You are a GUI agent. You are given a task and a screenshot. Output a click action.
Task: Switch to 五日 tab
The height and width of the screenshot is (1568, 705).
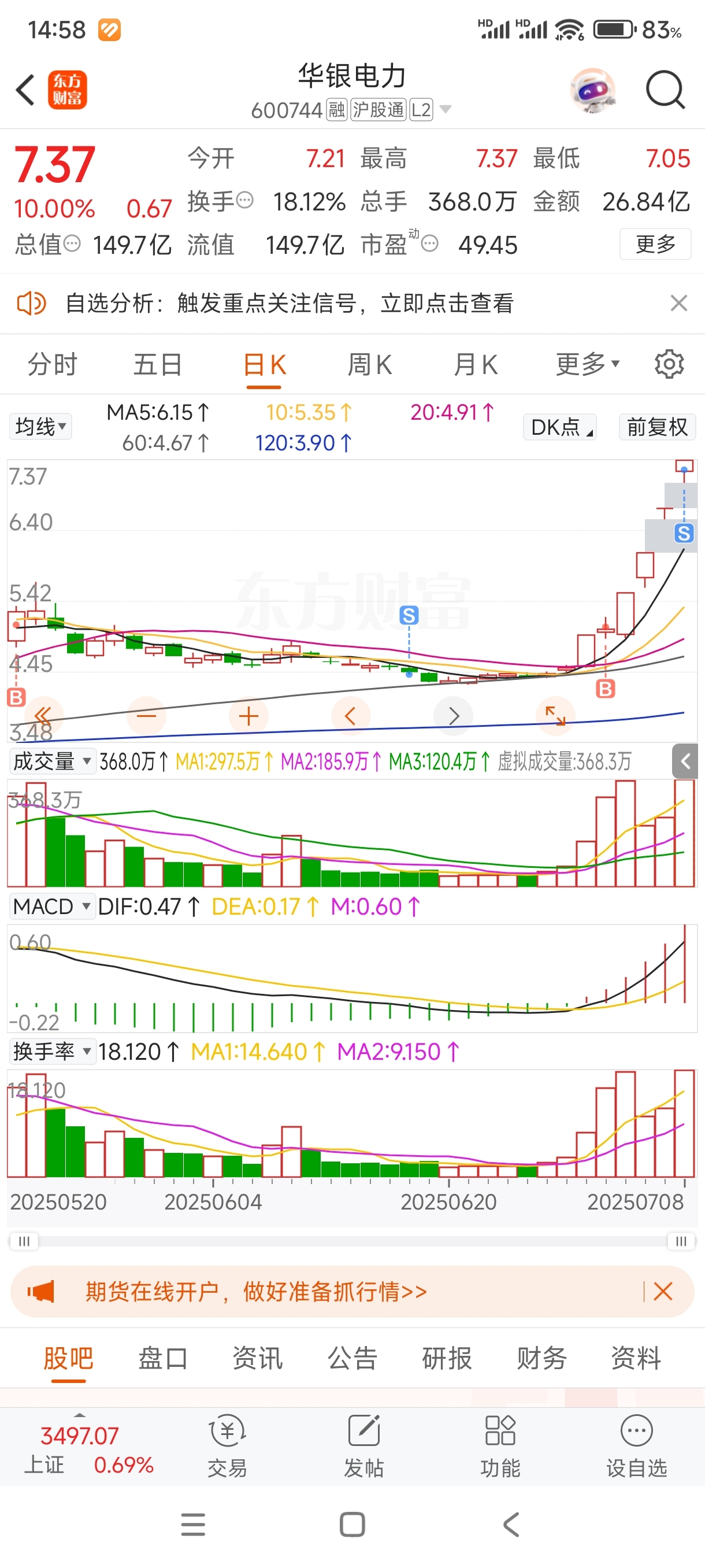tap(158, 365)
